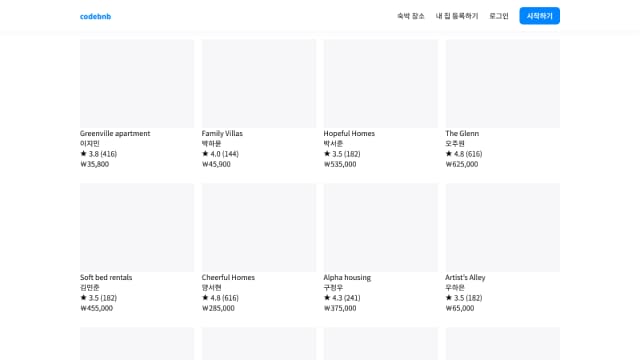Open the codebnb home logo
The width and height of the screenshot is (640, 360).
pos(96,16)
